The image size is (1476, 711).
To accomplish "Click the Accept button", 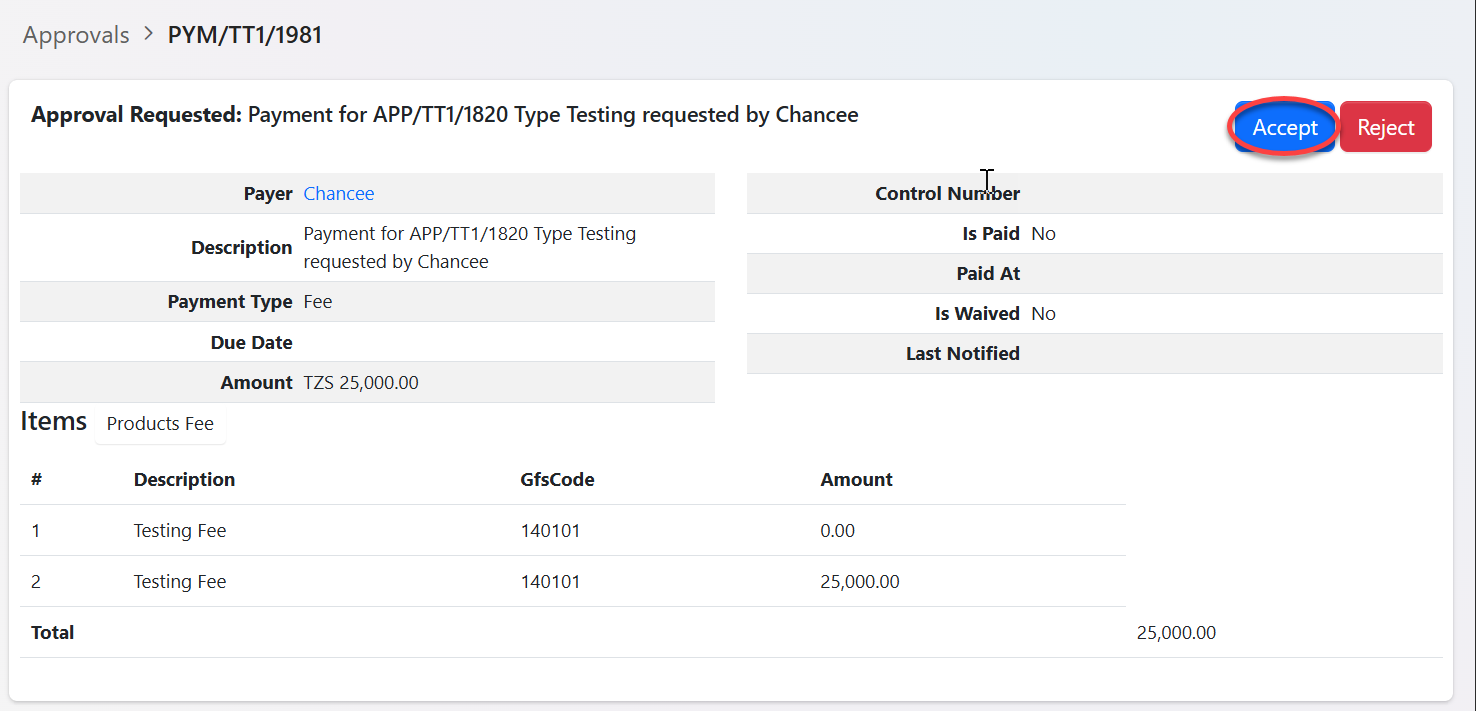I will 1284,127.
